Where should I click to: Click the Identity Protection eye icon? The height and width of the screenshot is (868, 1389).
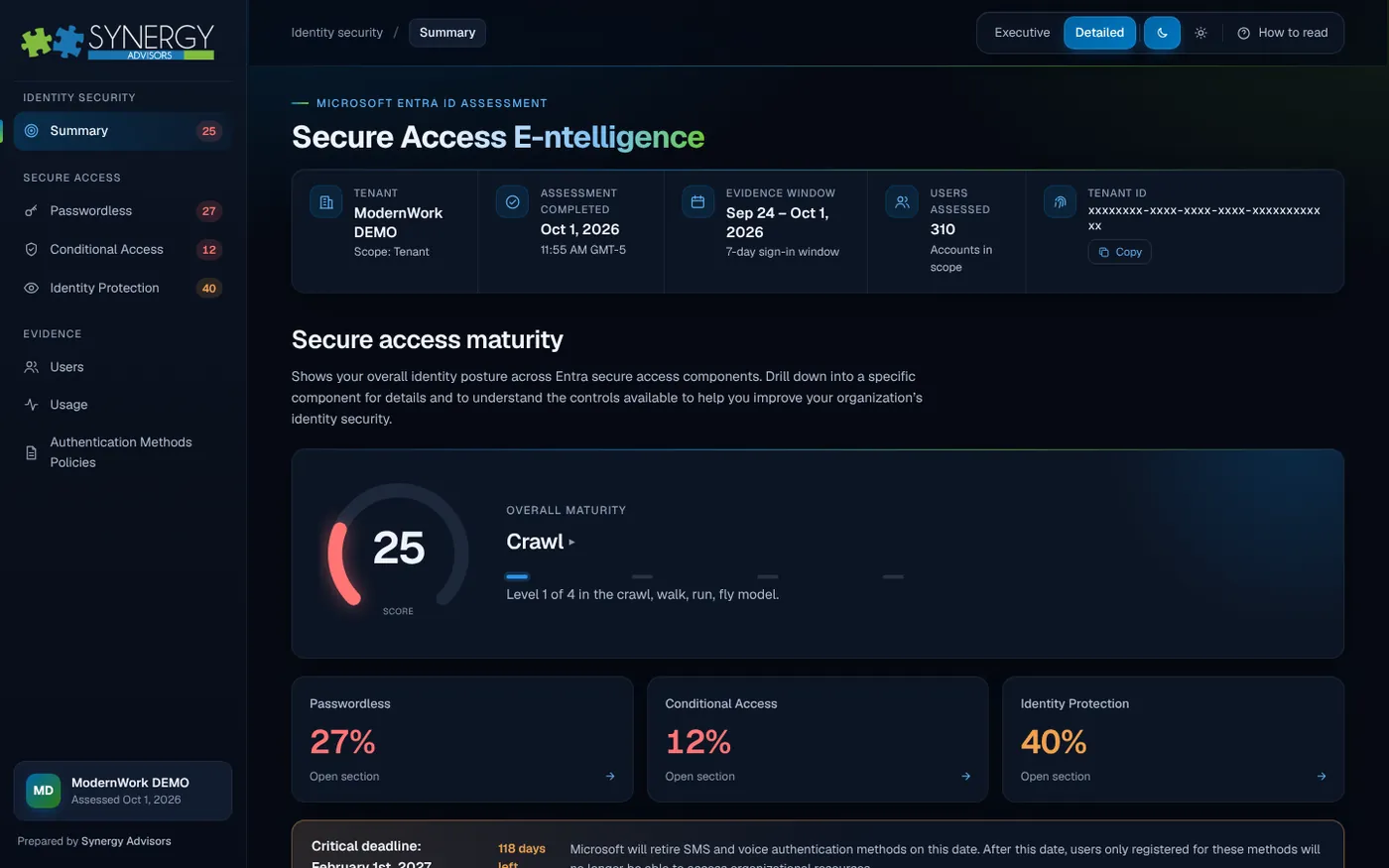(x=32, y=289)
